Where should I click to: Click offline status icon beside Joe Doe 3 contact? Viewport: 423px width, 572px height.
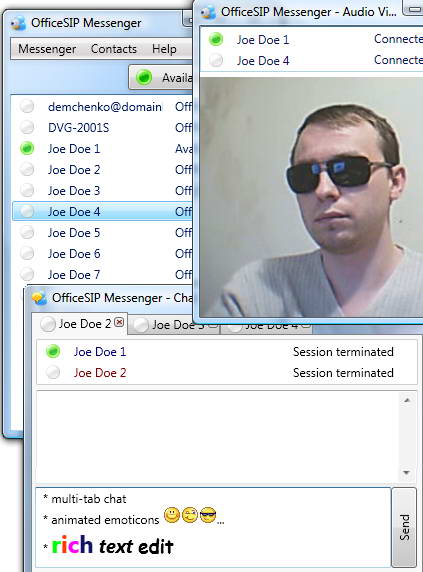[27, 190]
